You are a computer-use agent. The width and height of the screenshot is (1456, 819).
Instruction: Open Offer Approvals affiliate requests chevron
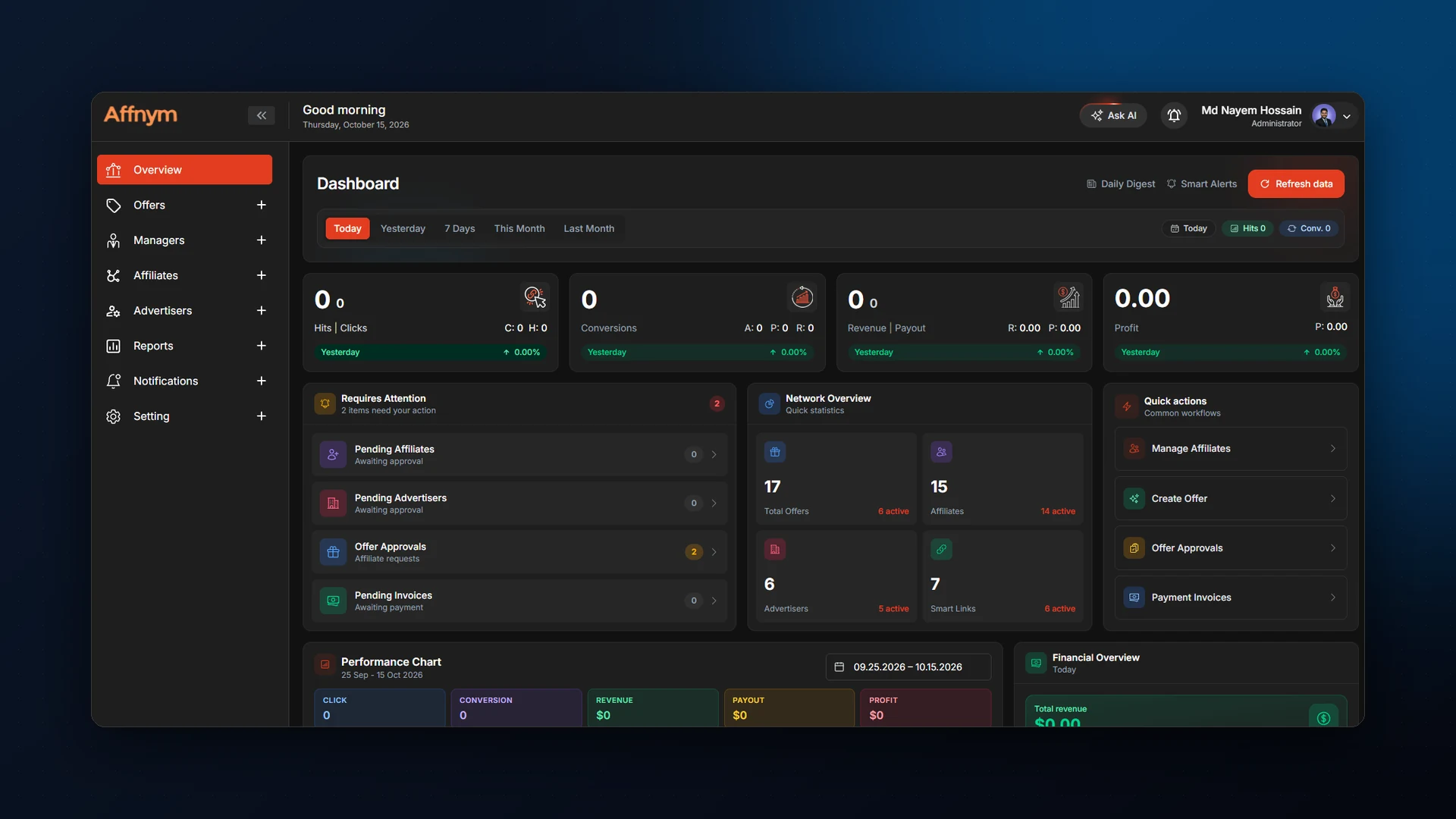pyautogui.click(x=714, y=552)
